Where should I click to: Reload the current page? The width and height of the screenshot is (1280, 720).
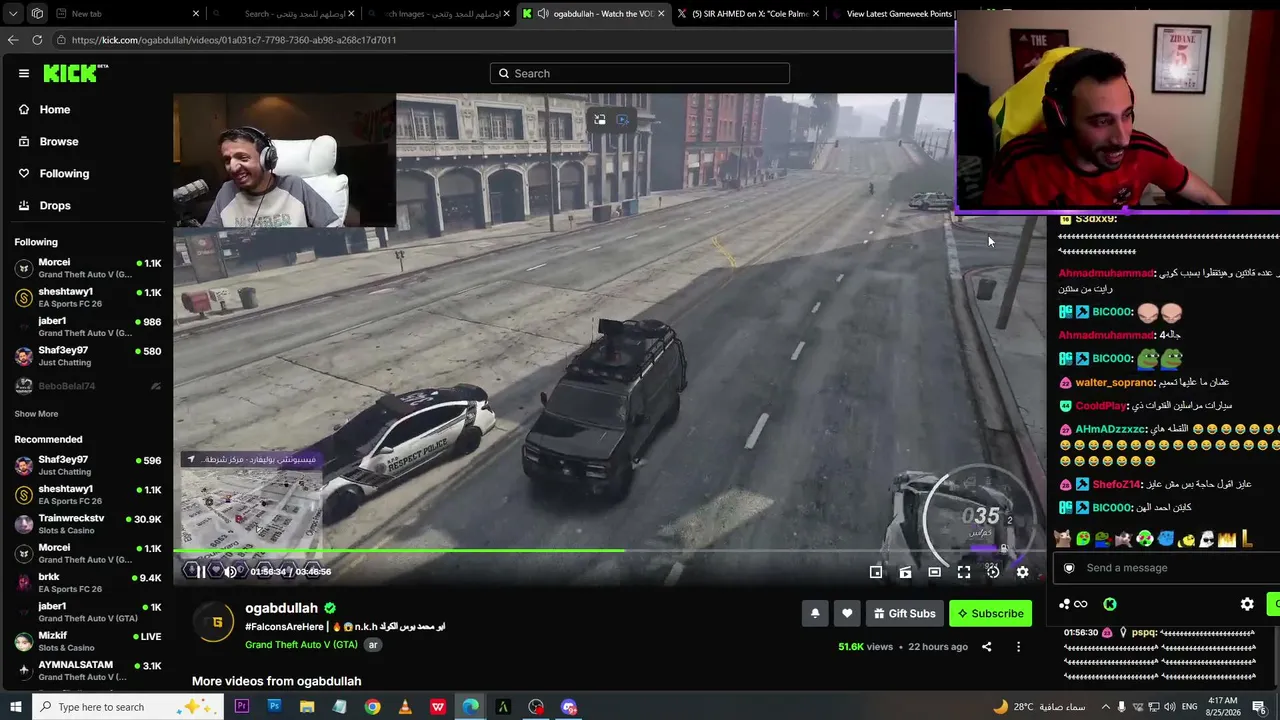click(37, 40)
